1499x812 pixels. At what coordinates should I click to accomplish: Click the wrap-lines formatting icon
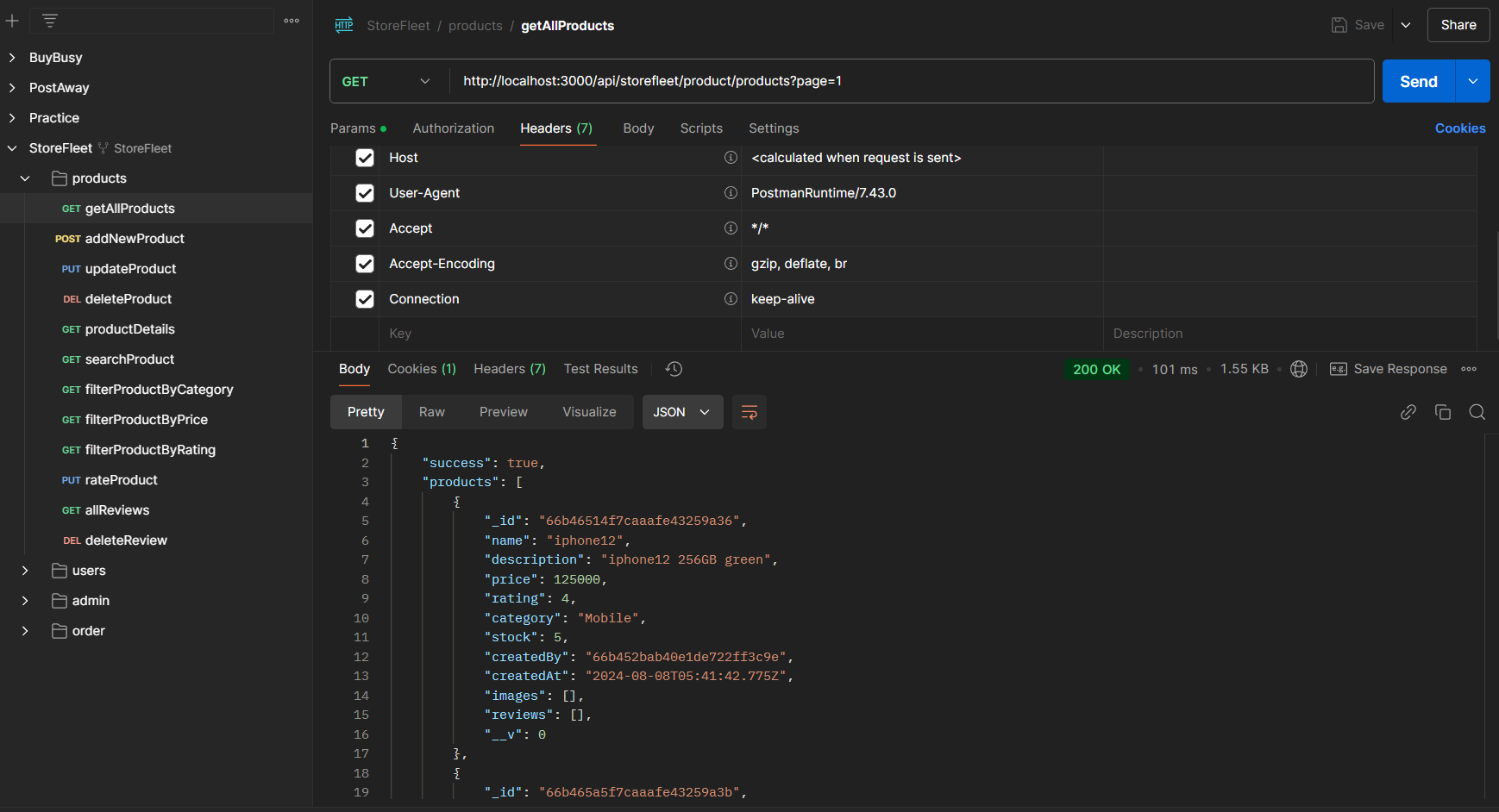749,412
